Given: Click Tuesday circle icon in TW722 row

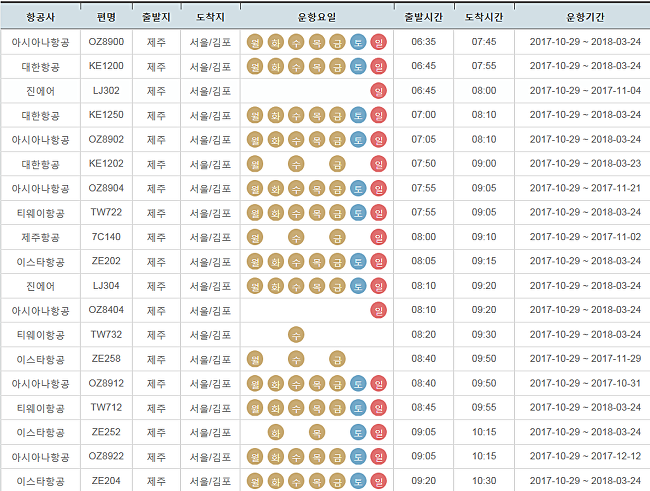Looking at the screenshot, I should [x=275, y=213].
